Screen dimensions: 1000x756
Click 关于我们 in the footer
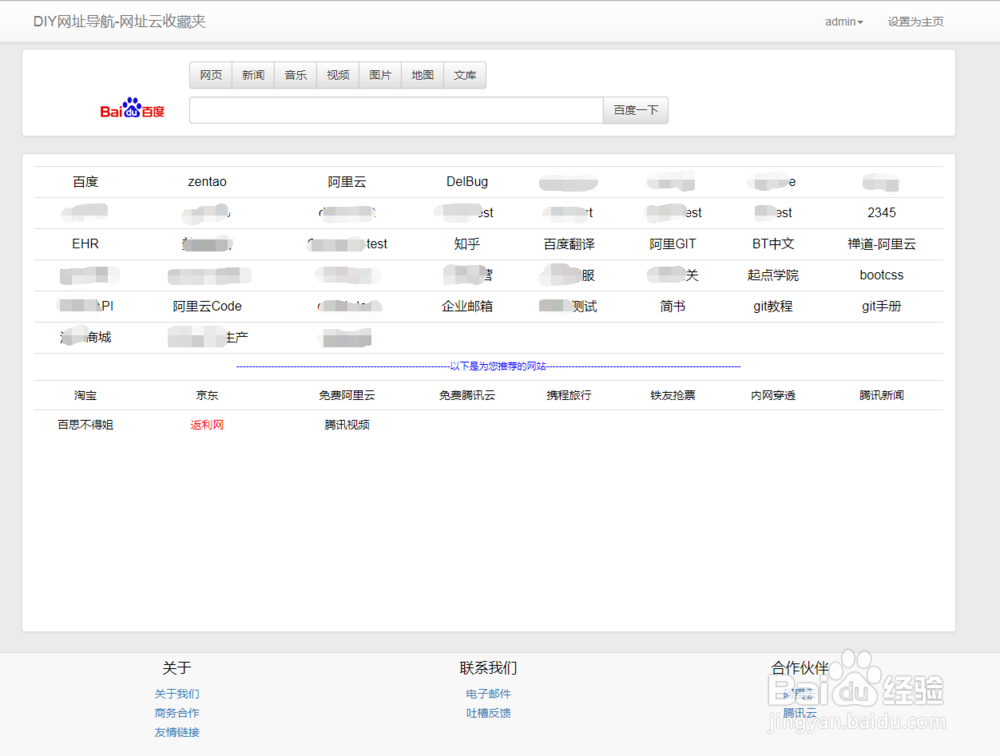(x=177, y=693)
